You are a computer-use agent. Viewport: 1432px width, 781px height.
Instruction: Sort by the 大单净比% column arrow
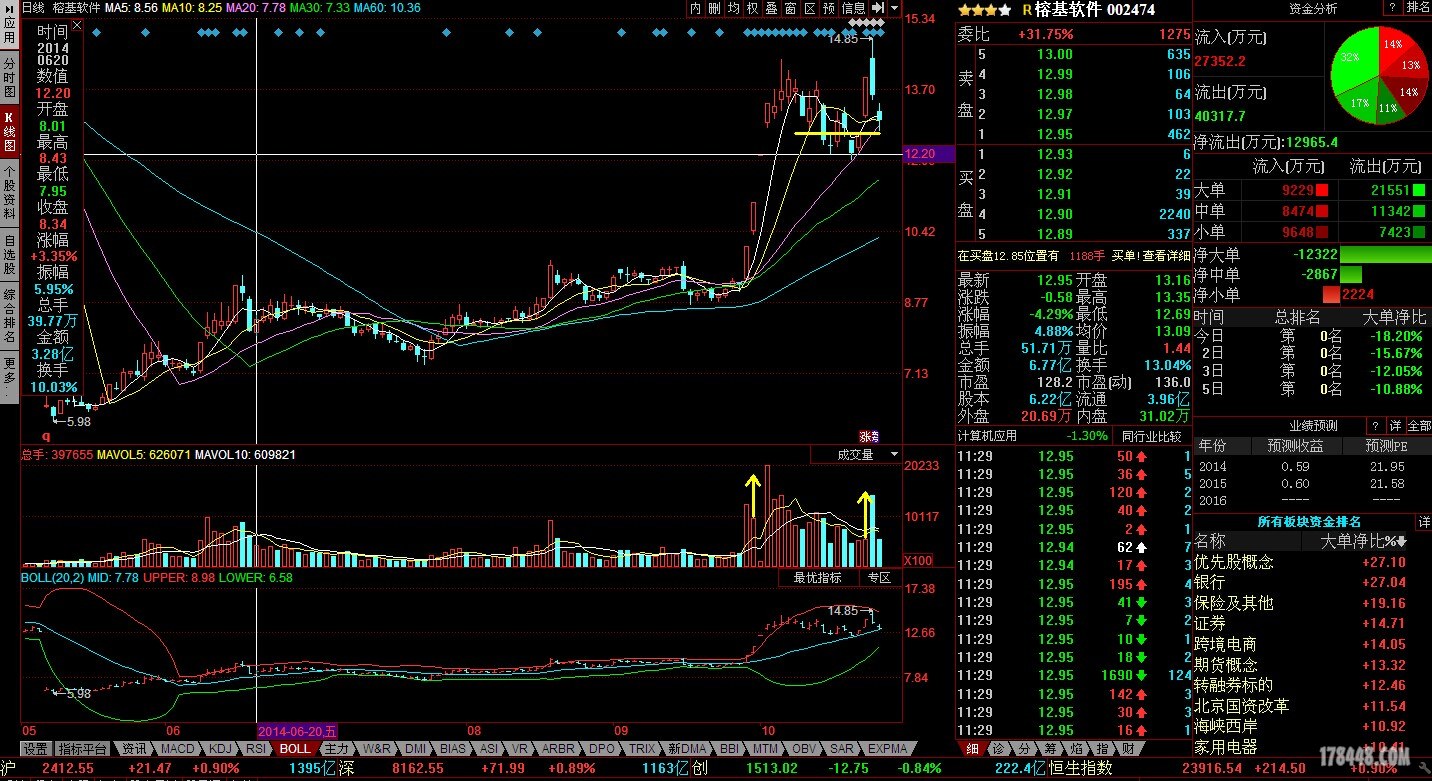click(1400, 542)
